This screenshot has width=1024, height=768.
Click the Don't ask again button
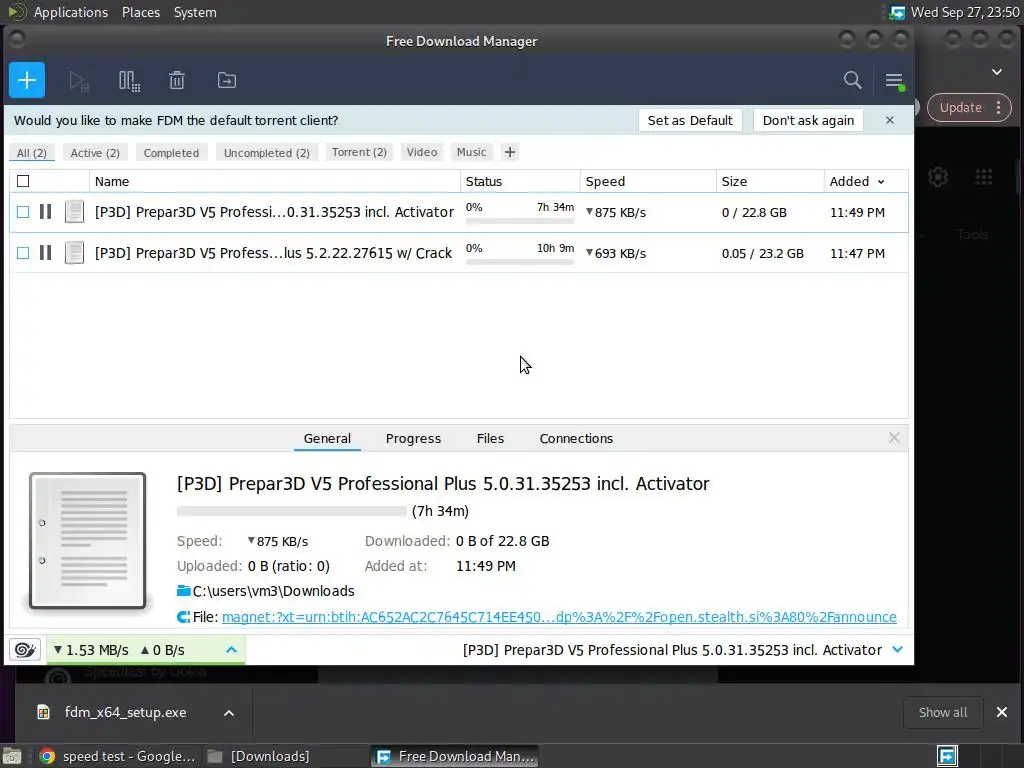pyautogui.click(x=808, y=120)
